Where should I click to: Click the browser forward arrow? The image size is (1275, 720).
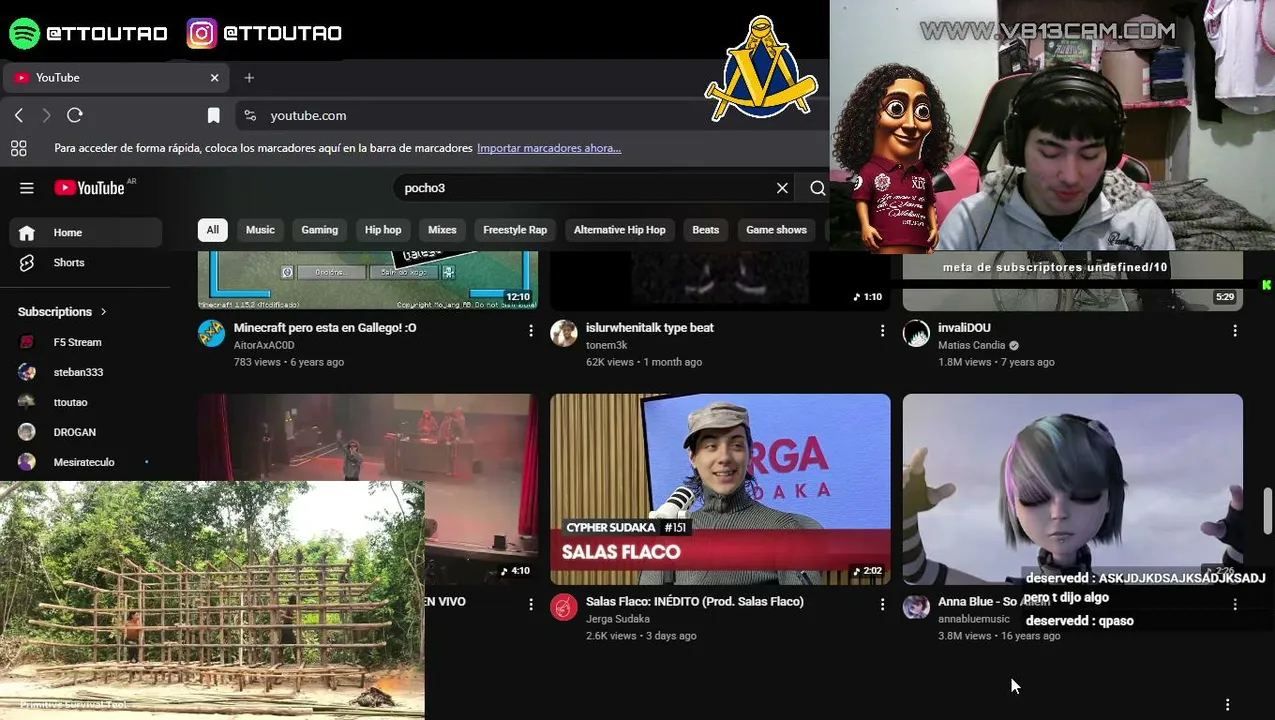[x=46, y=116]
